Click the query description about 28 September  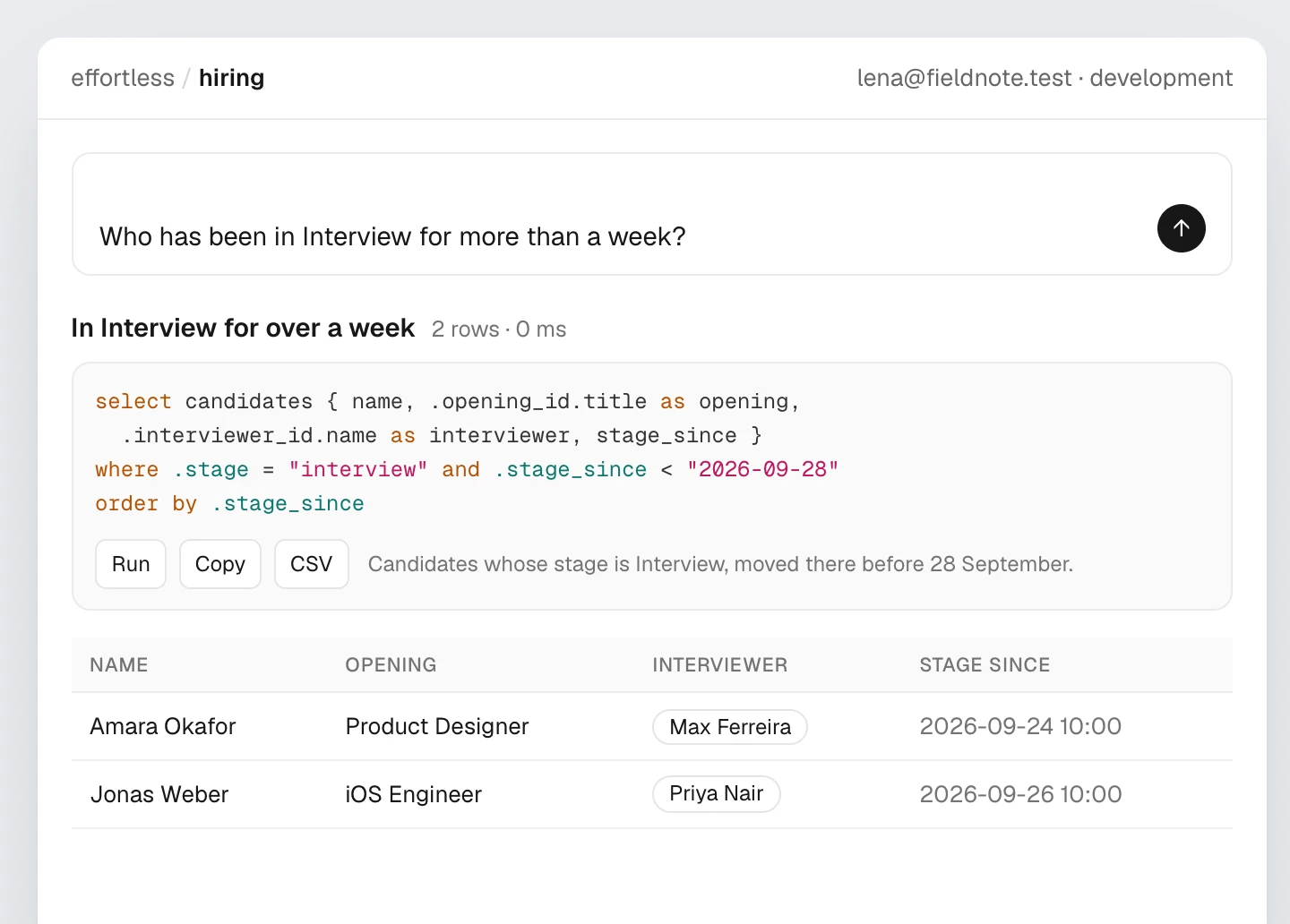(x=720, y=564)
